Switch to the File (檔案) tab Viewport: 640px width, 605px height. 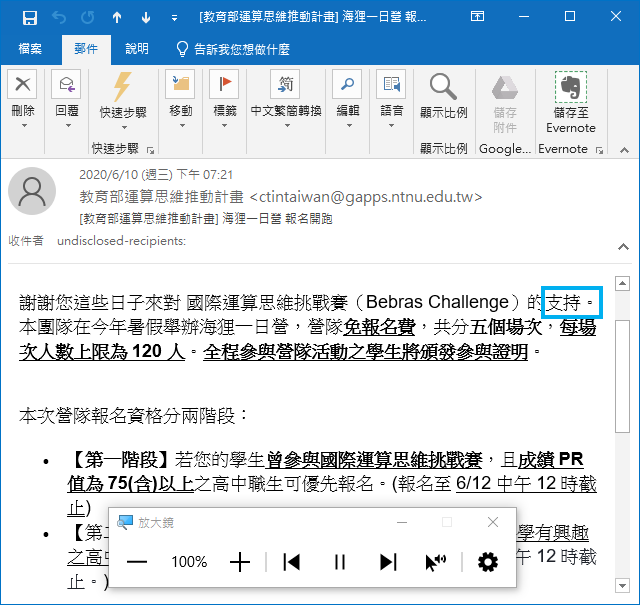[x=30, y=49]
